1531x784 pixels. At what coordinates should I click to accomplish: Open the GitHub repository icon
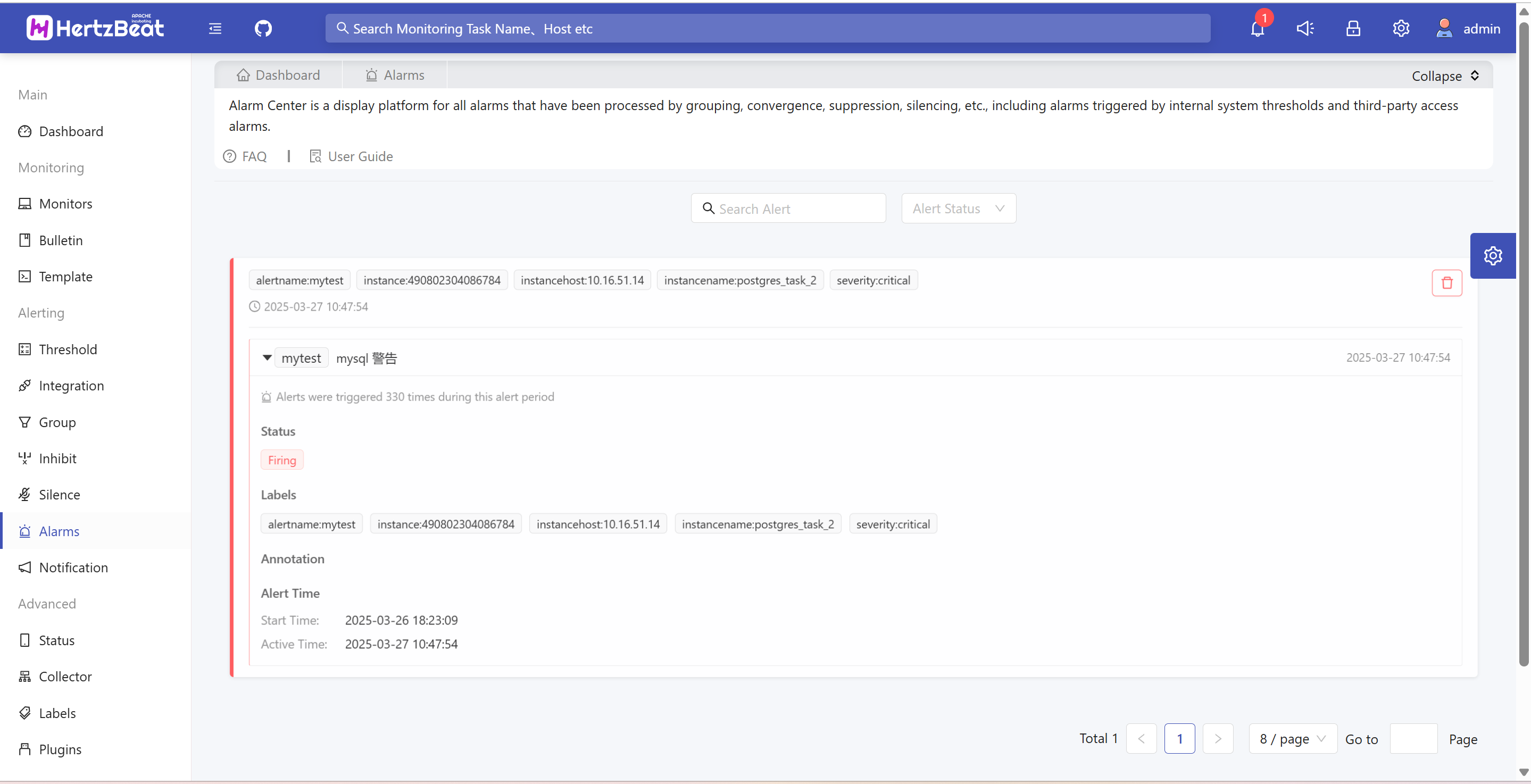click(263, 29)
